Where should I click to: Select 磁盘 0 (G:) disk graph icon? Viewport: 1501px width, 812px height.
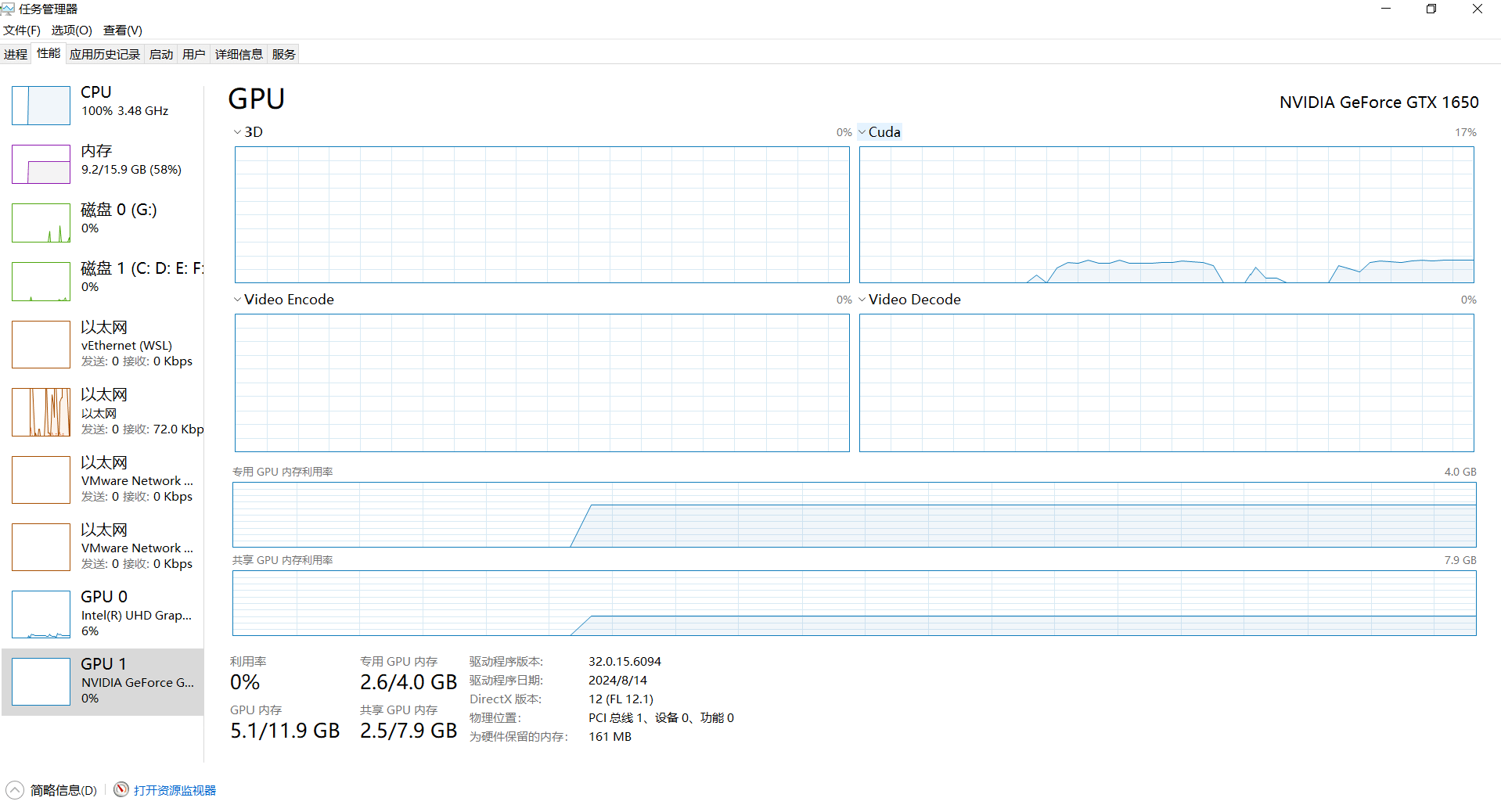pyautogui.click(x=41, y=223)
